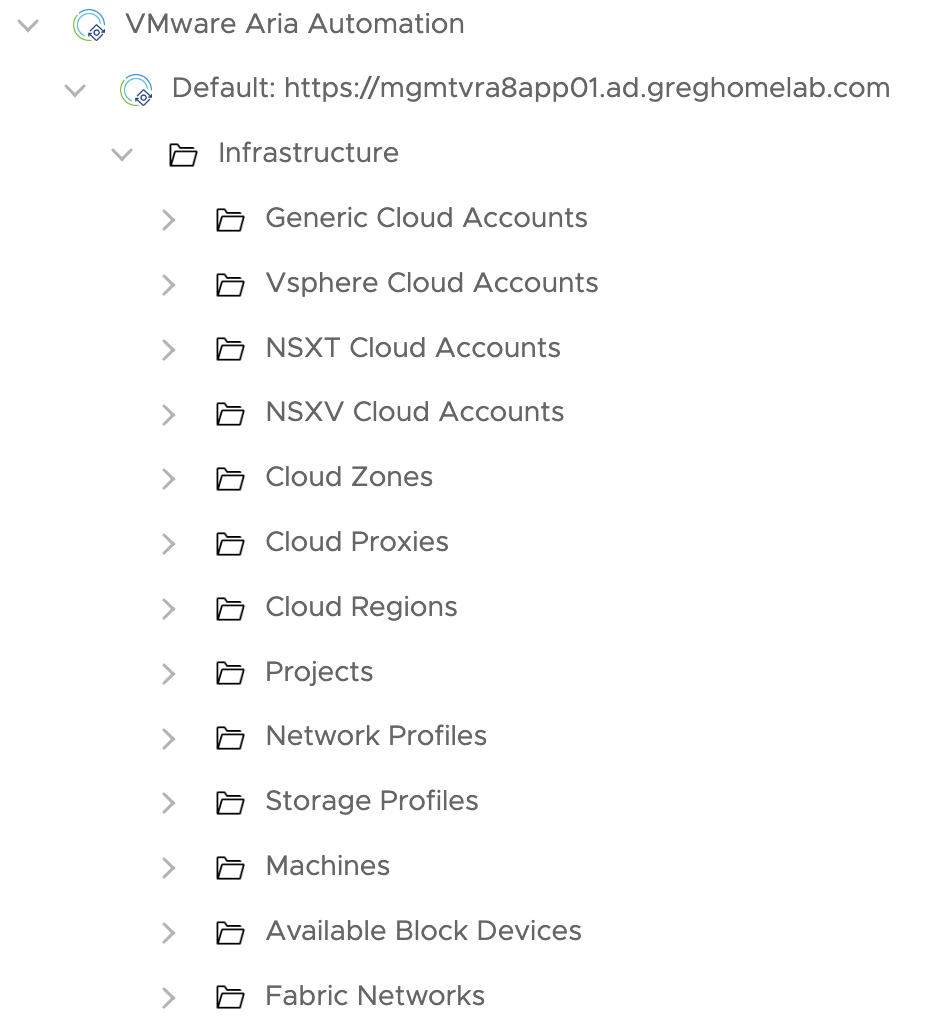Image resolution: width=952 pixels, height=1026 pixels.
Task: Expand the Storage Profiles folder
Action: pos(169,803)
